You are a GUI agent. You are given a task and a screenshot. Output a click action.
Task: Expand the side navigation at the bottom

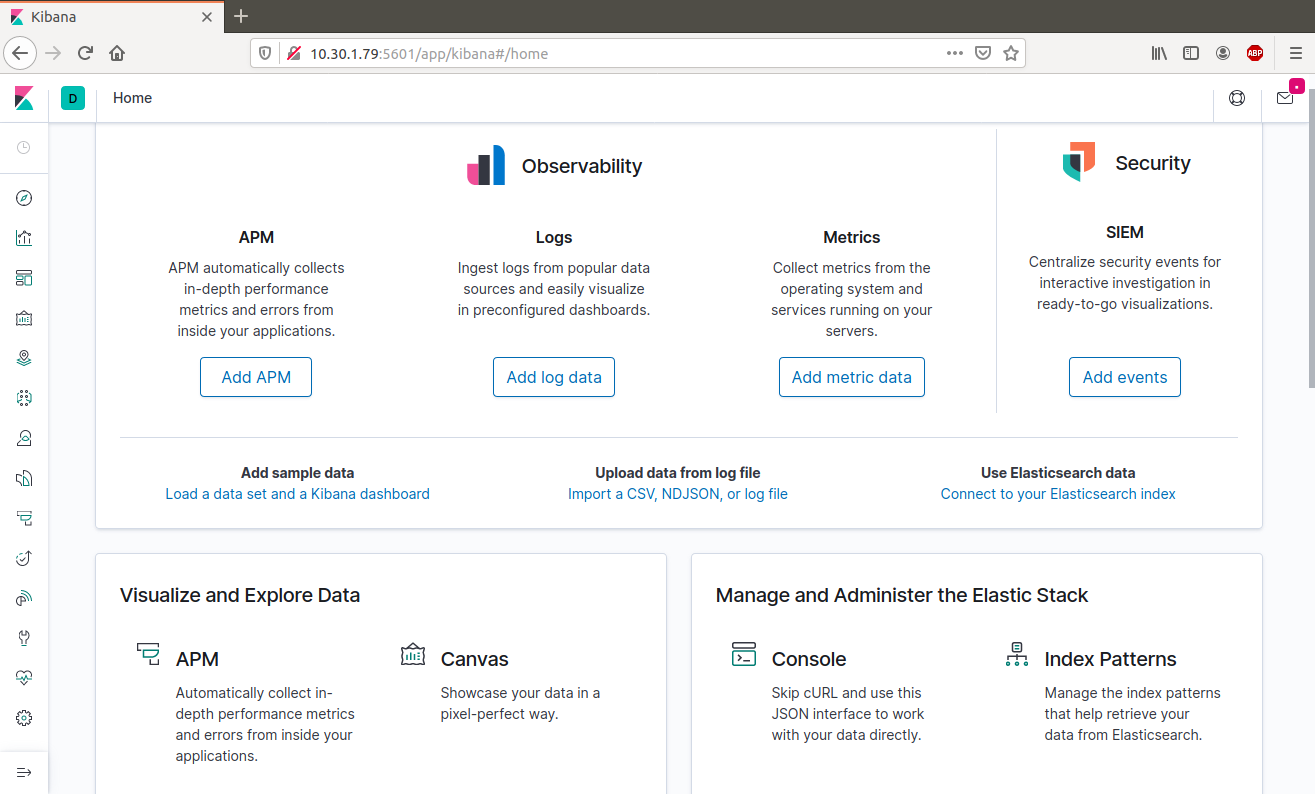pyautogui.click(x=24, y=772)
